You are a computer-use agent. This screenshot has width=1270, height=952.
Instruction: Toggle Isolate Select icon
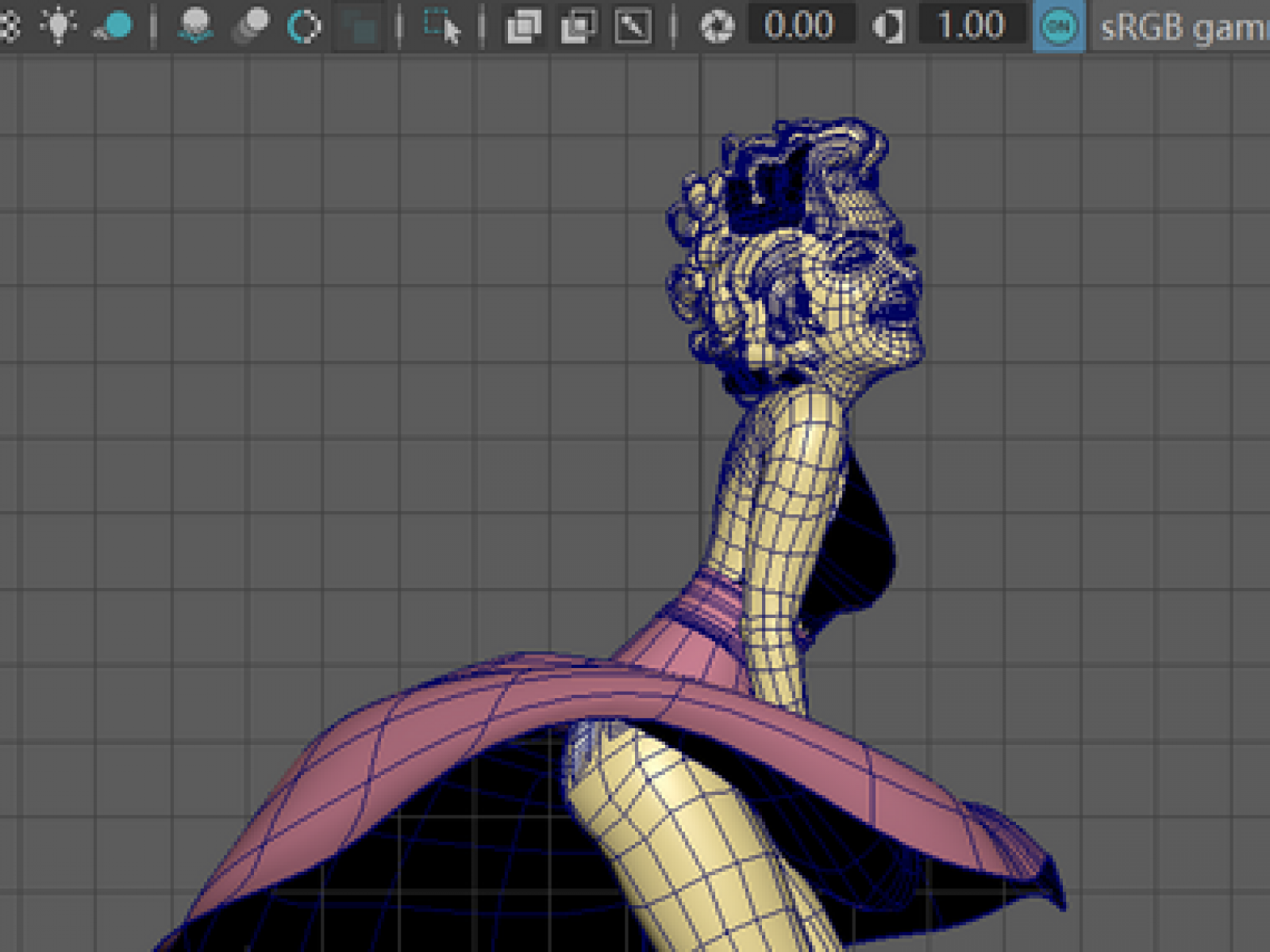tap(442, 26)
